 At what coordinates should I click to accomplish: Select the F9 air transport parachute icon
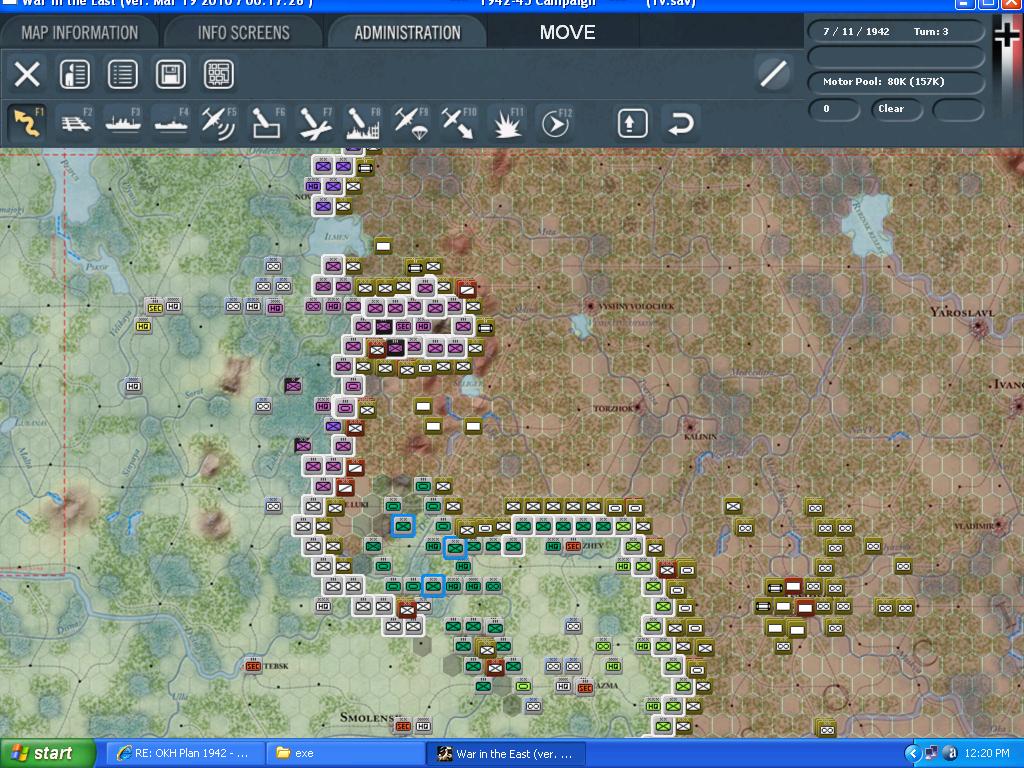(x=411, y=123)
